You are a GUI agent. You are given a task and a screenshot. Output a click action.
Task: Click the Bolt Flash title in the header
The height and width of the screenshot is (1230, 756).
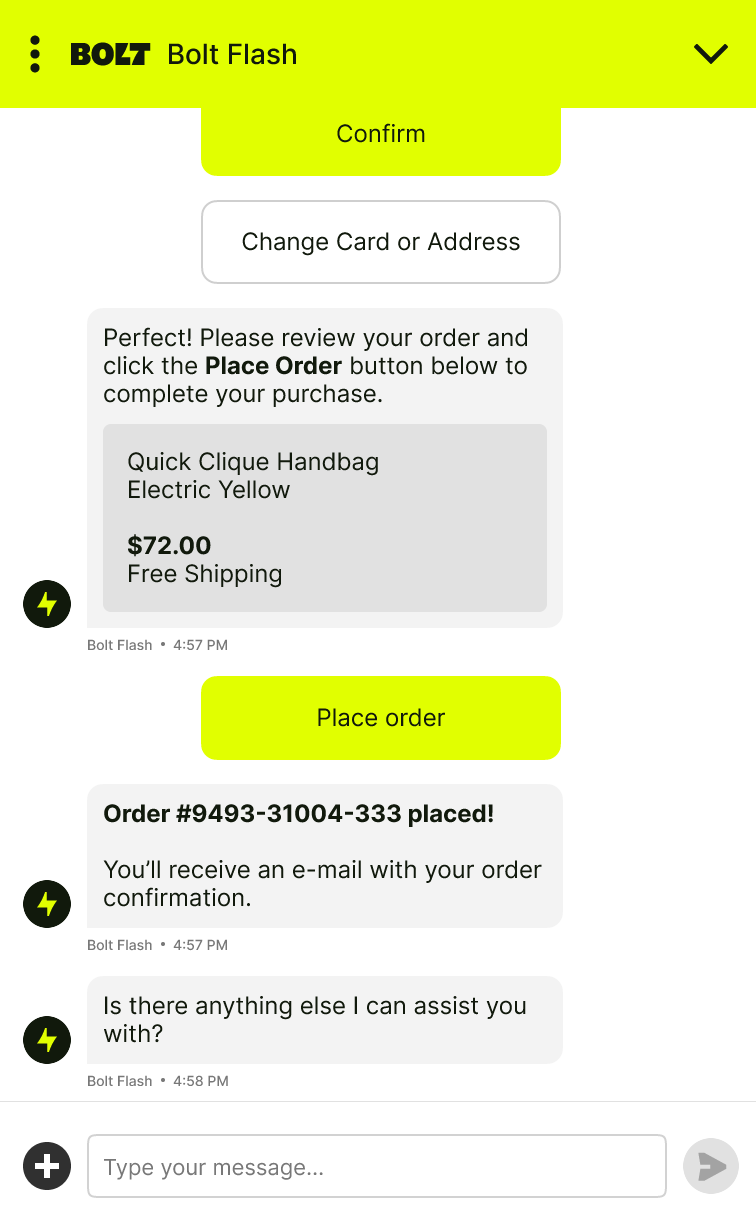(x=231, y=54)
